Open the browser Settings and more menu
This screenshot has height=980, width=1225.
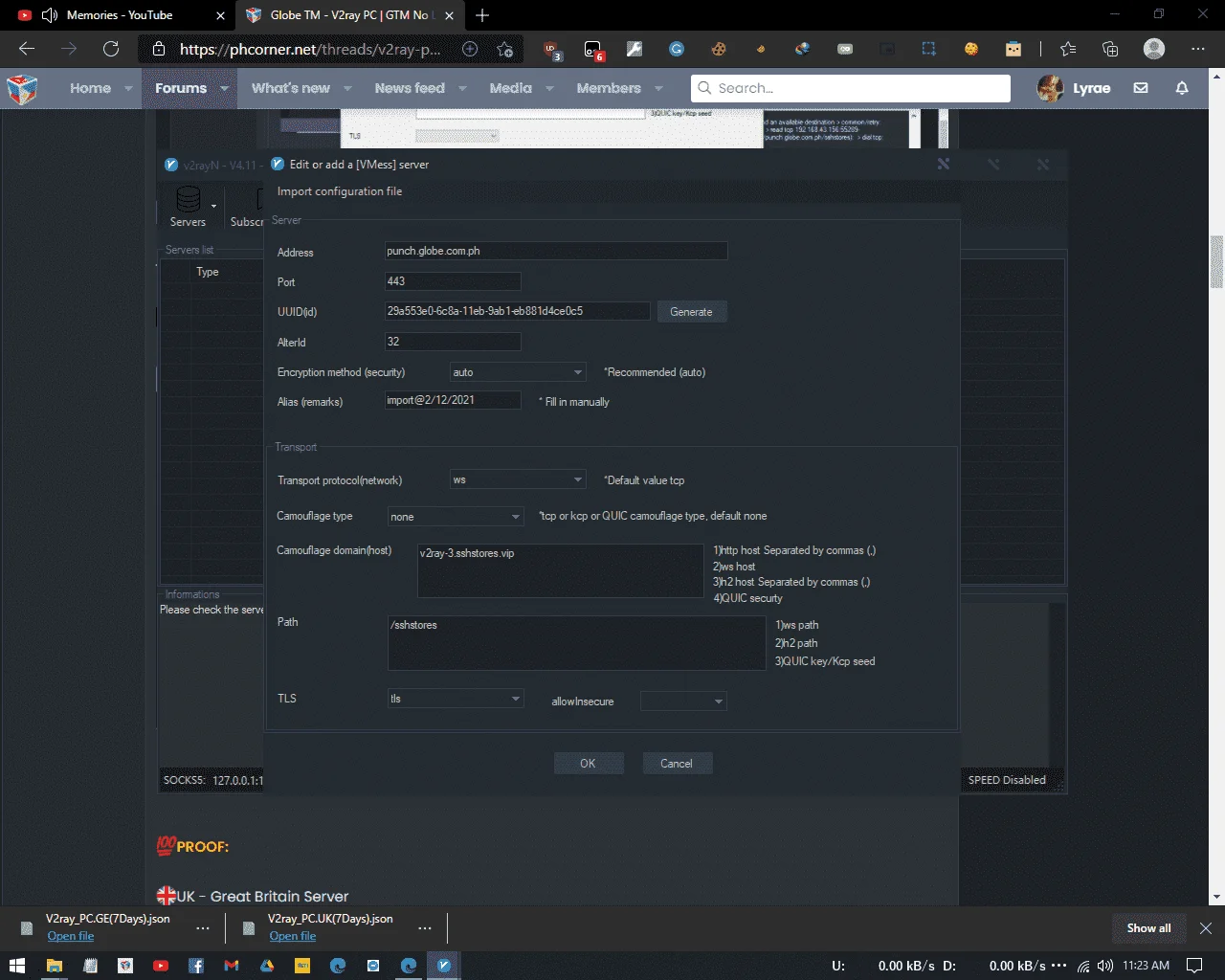tap(1198, 49)
